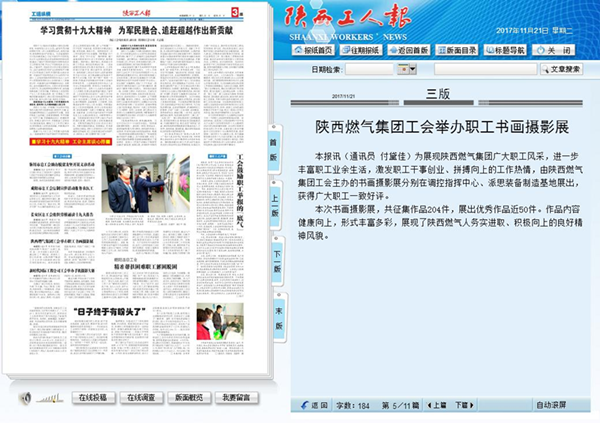This screenshot has width=600, height=423.
Task: Open 报纸首页 newspaper home button
Action: tap(314, 50)
